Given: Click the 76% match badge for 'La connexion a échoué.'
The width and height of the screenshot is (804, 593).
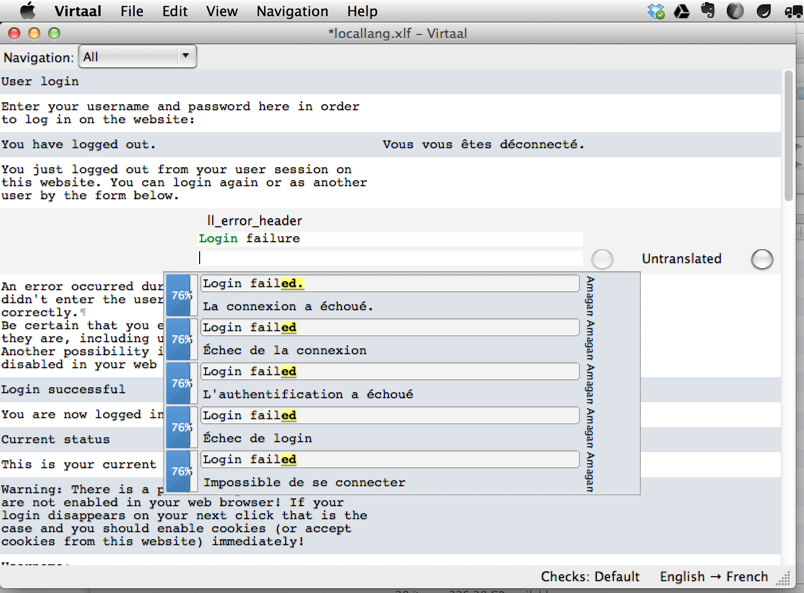Looking at the screenshot, I should [x=181, y=295].
